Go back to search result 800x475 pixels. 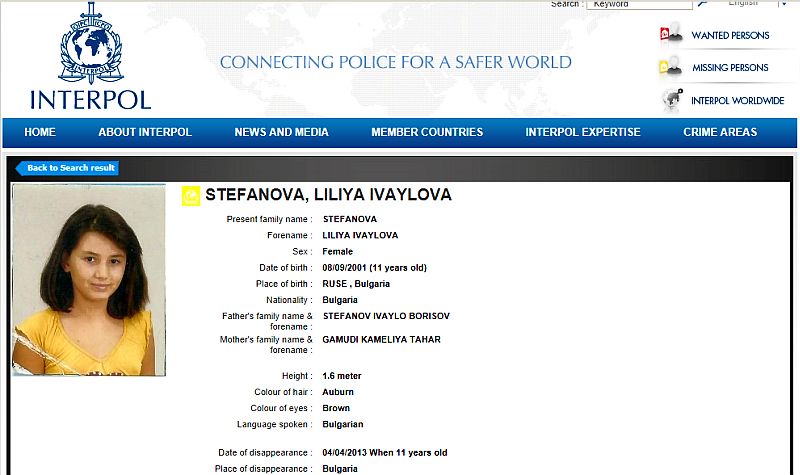pos(67,168)
